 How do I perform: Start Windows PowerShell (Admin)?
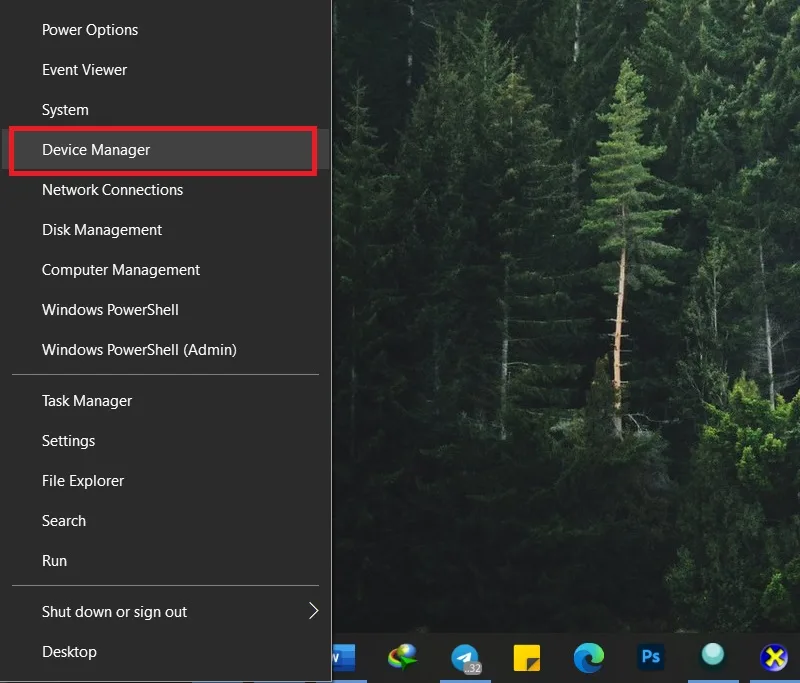(x=166, y=350)
